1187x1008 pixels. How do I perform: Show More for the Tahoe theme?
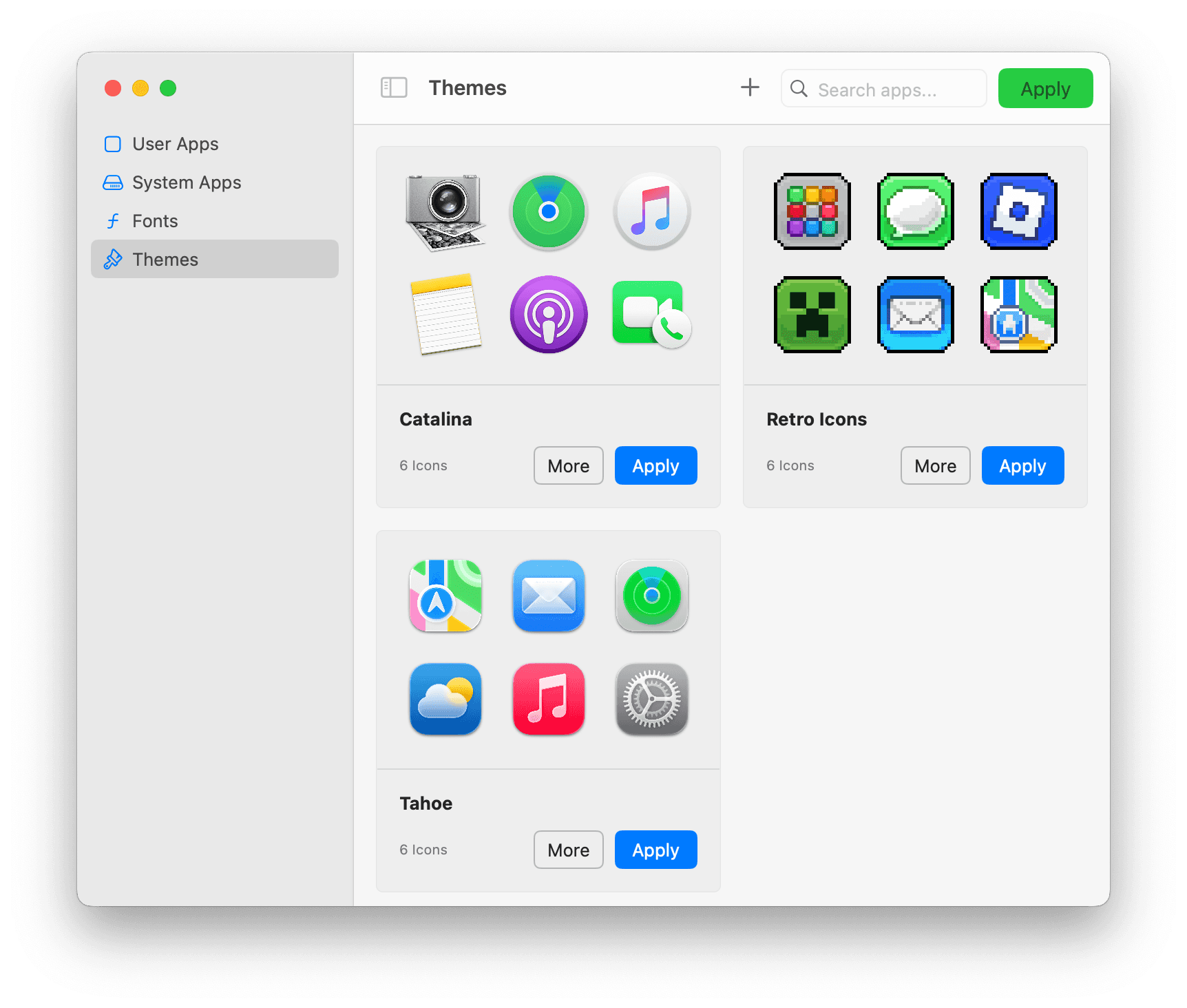click(569, 850)
